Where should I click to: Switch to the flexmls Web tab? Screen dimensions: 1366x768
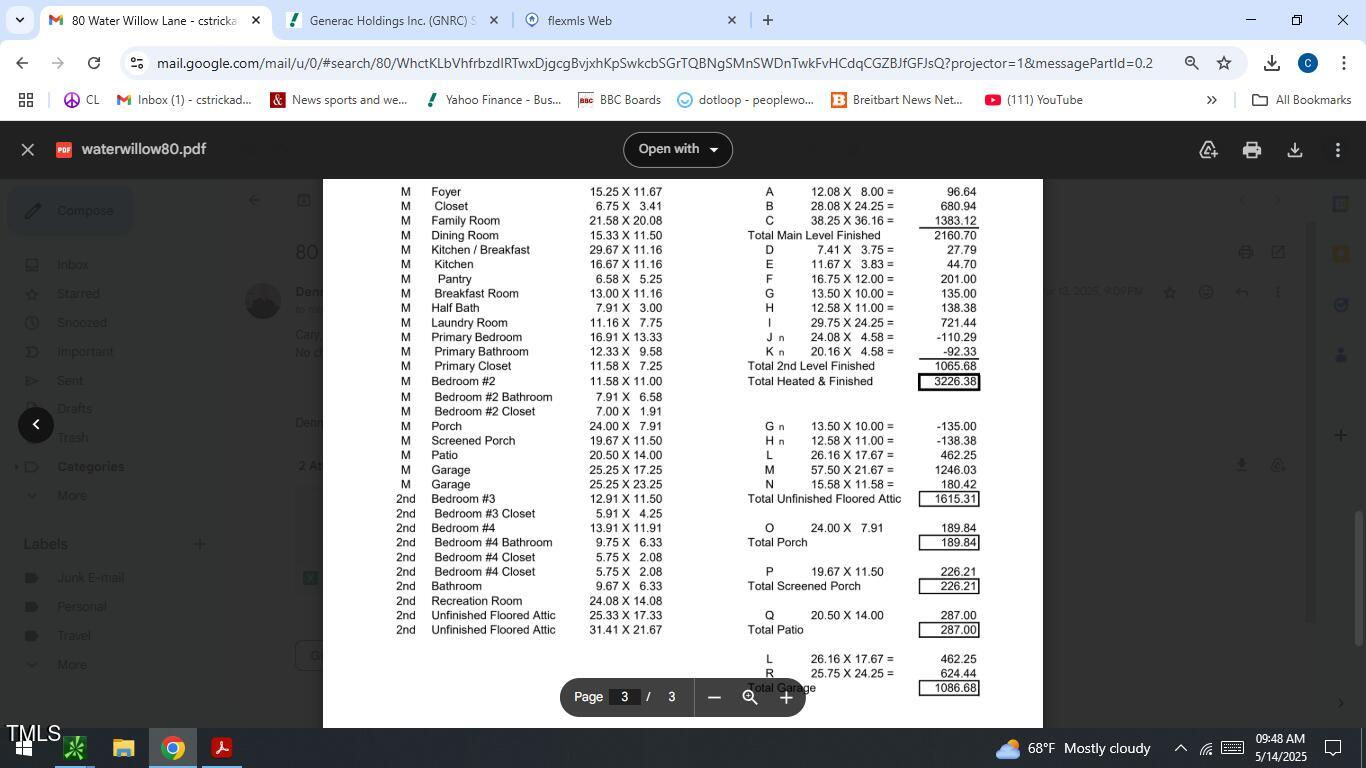point(632,20)
